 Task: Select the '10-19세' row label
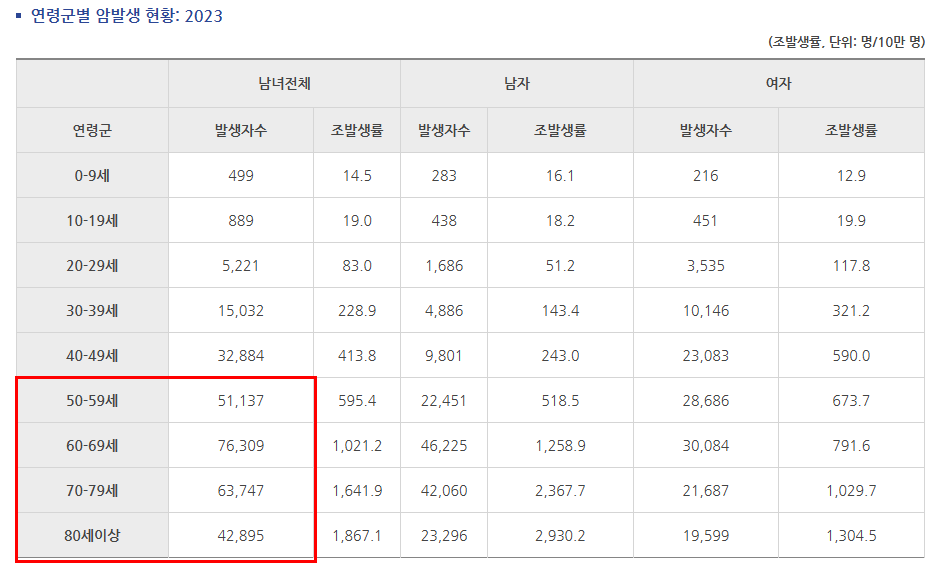[92, 221]
